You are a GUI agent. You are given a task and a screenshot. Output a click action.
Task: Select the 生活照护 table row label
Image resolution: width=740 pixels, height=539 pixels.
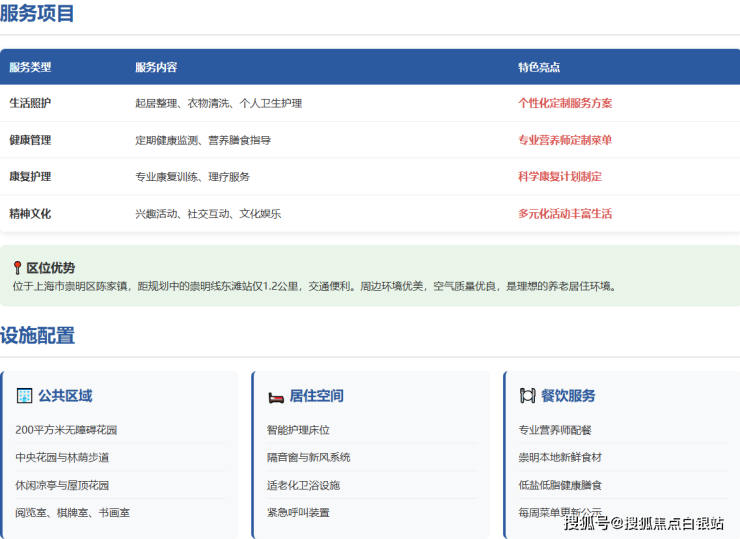point(30,103)
